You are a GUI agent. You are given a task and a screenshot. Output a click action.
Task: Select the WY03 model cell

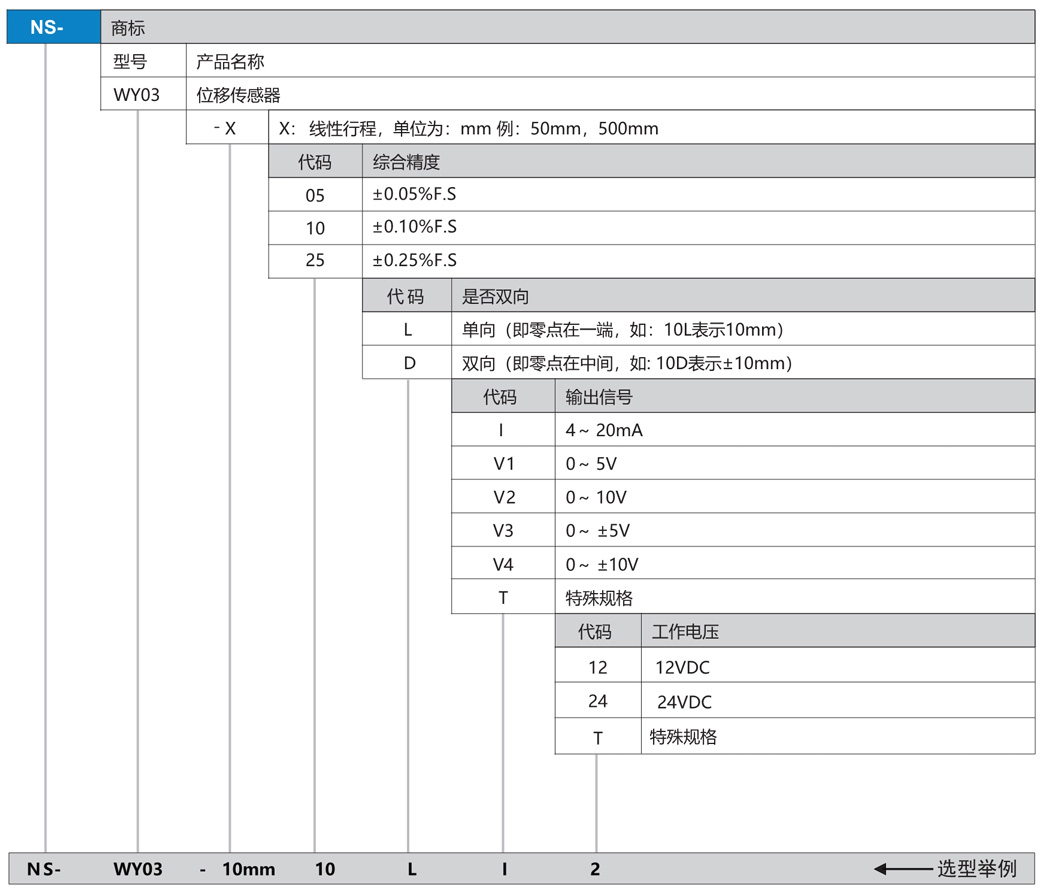137,95
